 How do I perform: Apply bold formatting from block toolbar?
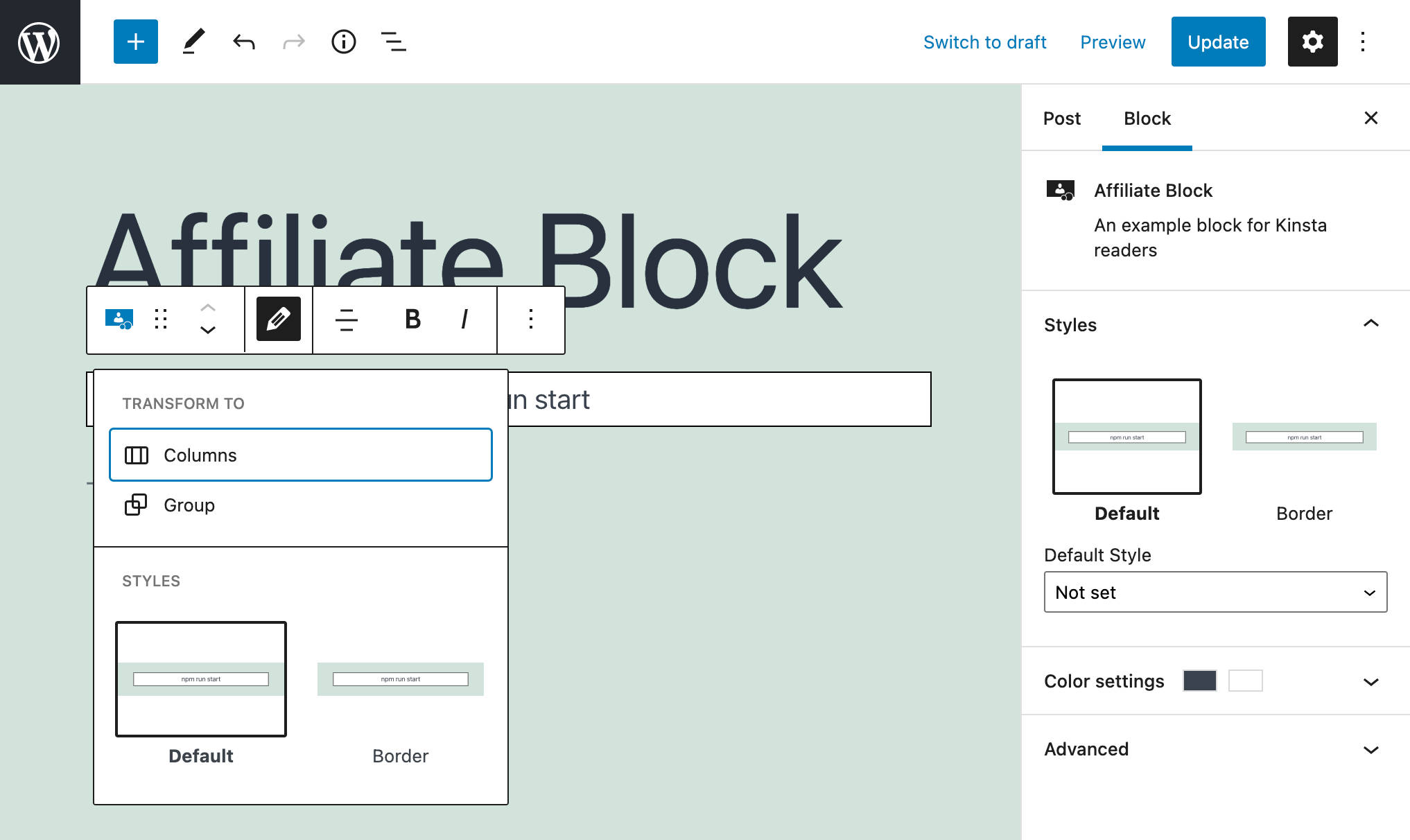(412, 320)
